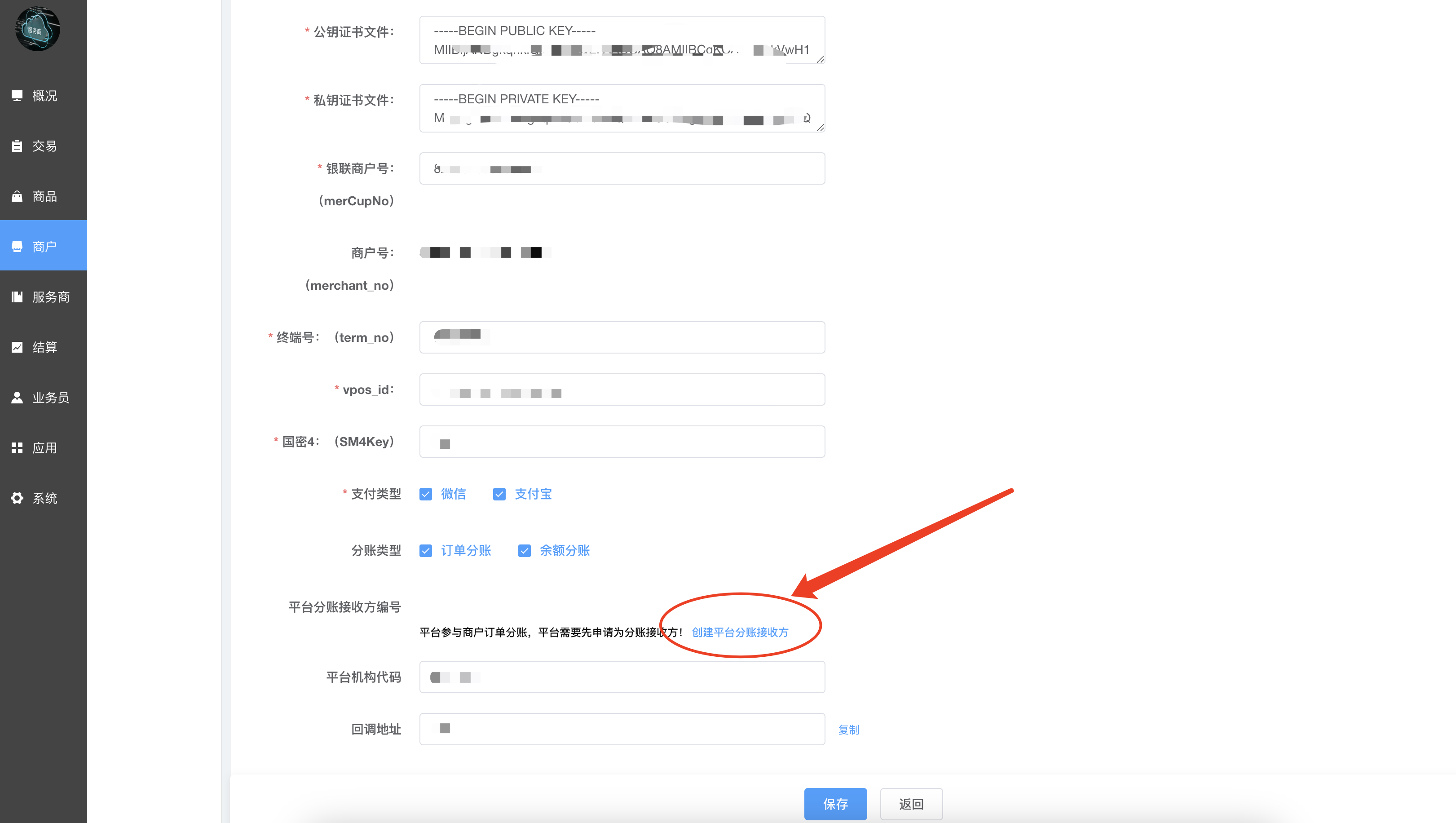Viewport: 1456px width, 823px height.
Task: Click the 应用 grid icon
Action: pos(17,448)
